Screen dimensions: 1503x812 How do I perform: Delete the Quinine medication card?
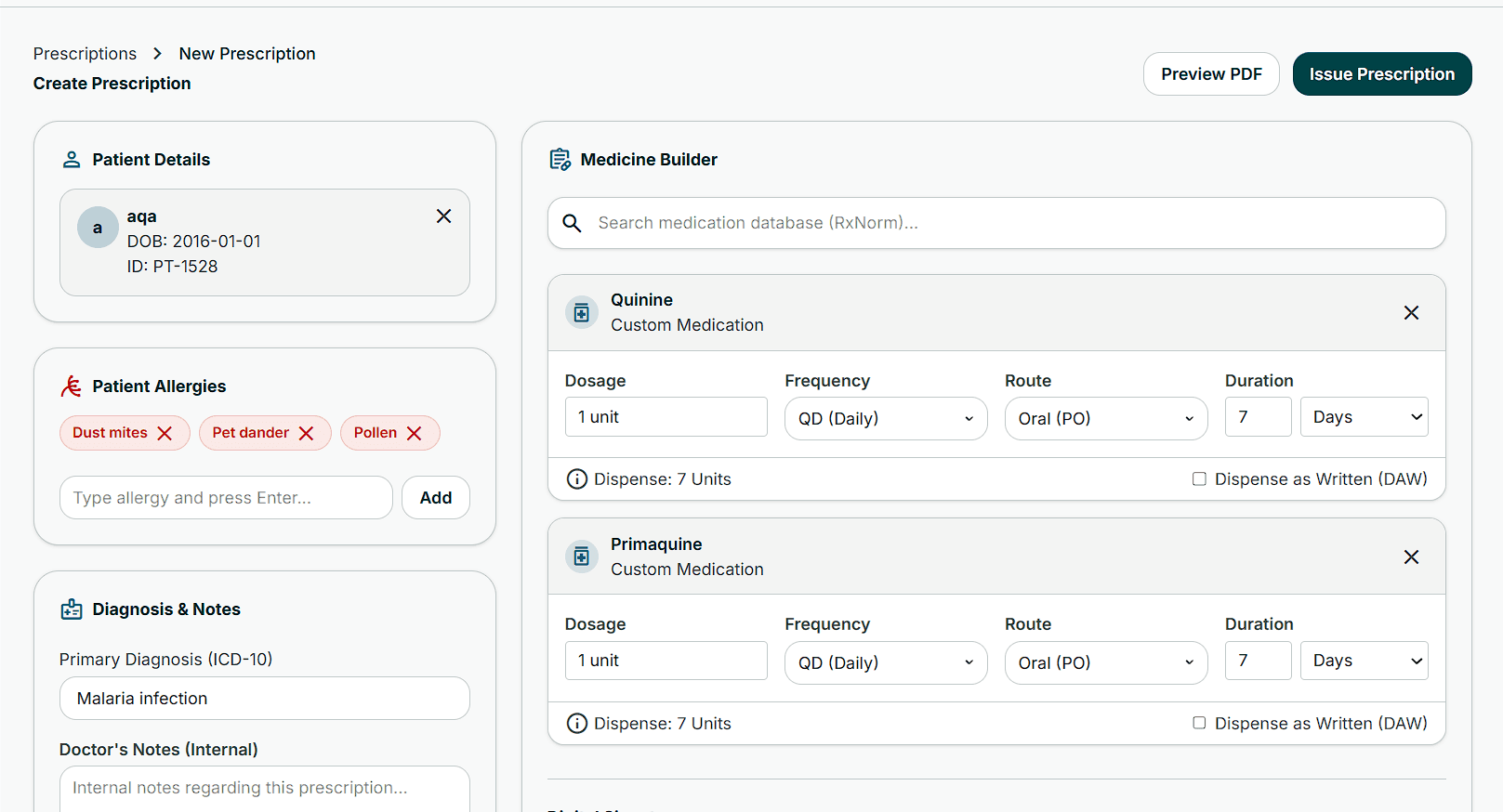coord(1411,313)
